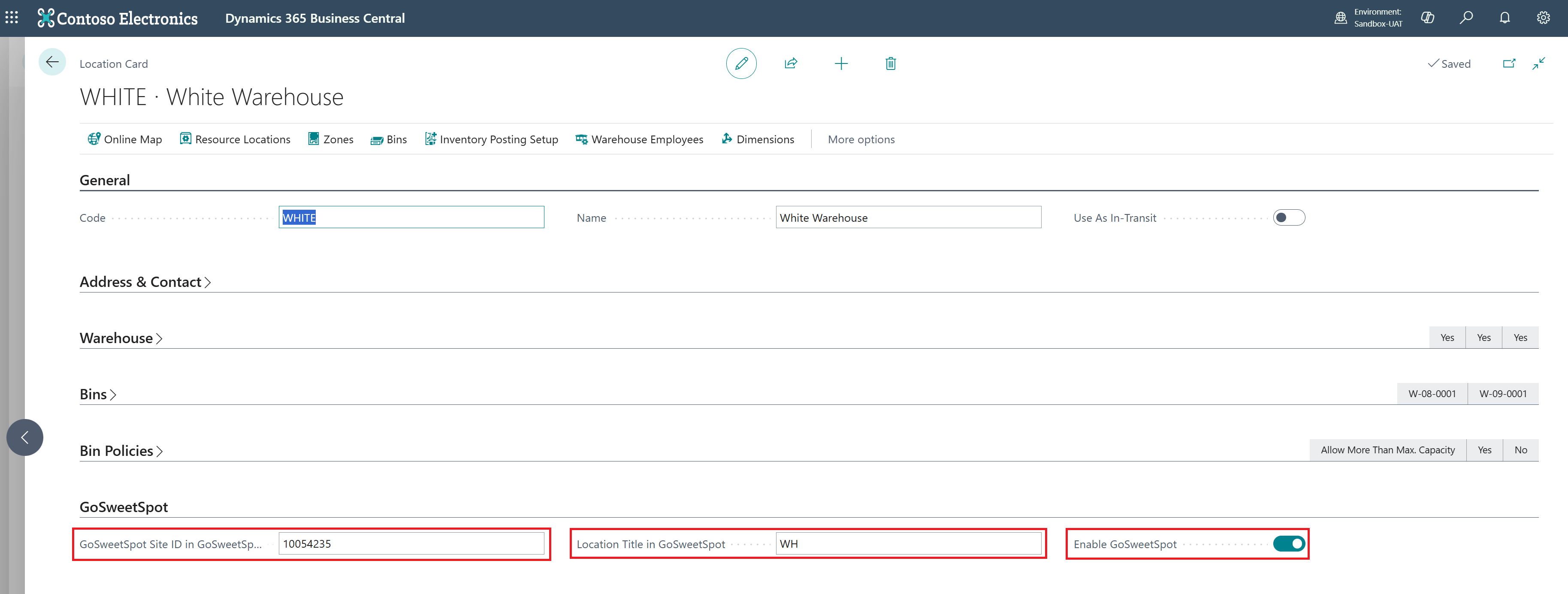Click Allow More Than Max. Capacity summary
1568x594 pixels.
1387,450
